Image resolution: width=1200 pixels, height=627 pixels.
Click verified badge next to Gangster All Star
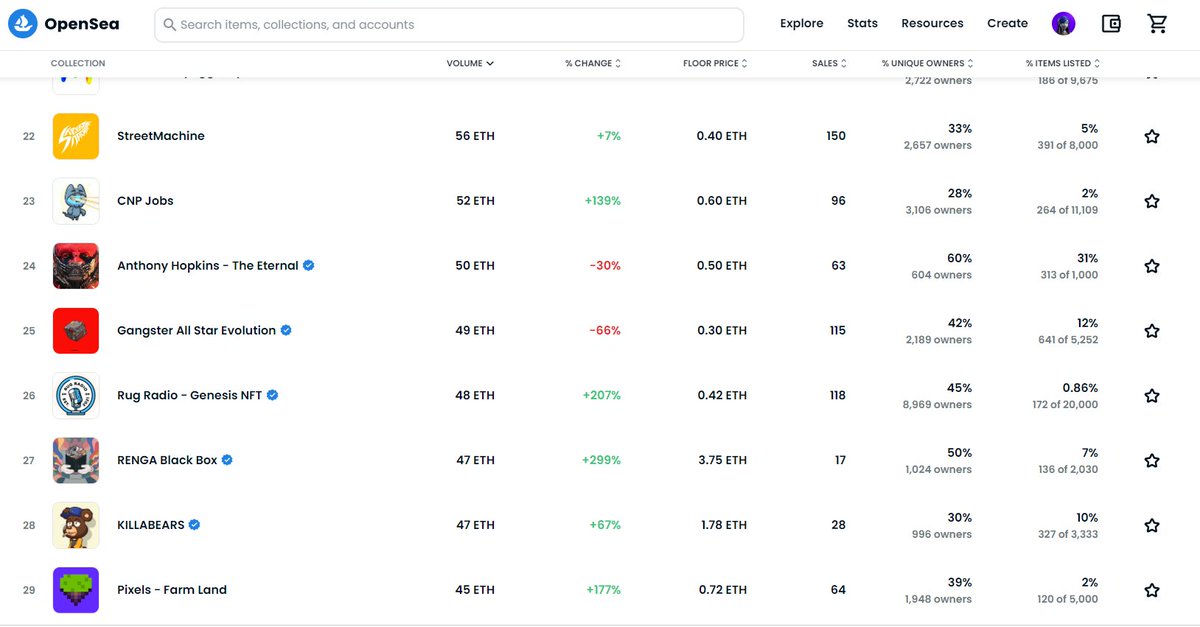(x=286, y=330)
